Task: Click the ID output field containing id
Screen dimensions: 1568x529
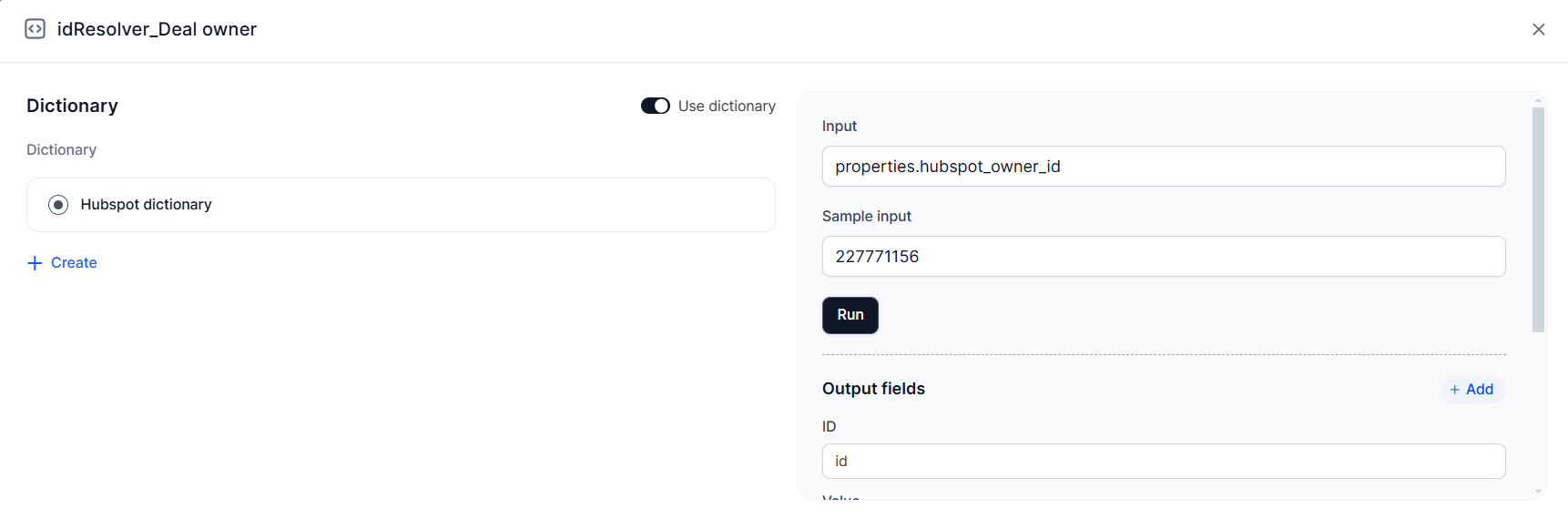Action: tap(1163, 461)
